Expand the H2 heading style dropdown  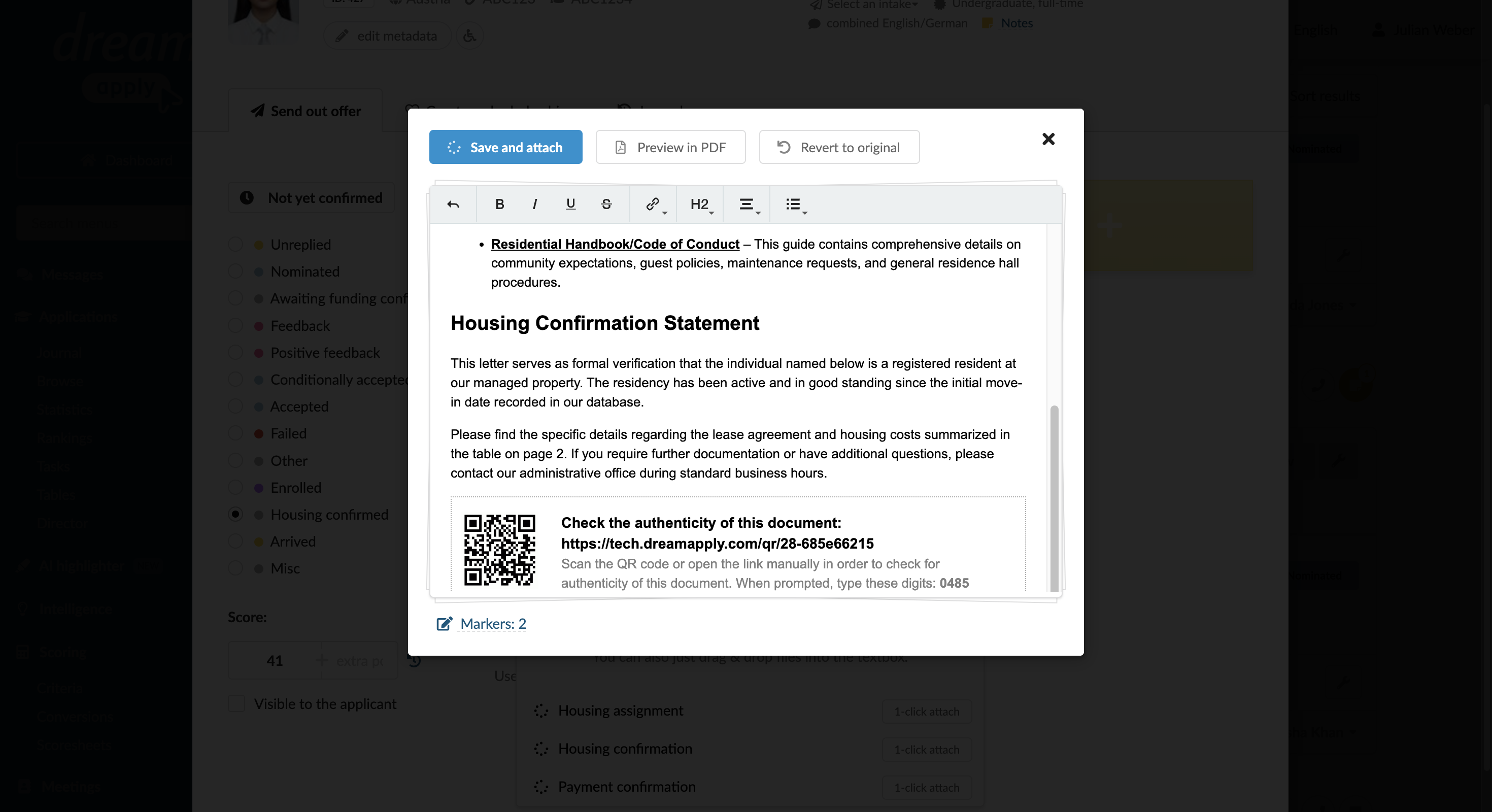pyautogui.click(x=702, y=205)
